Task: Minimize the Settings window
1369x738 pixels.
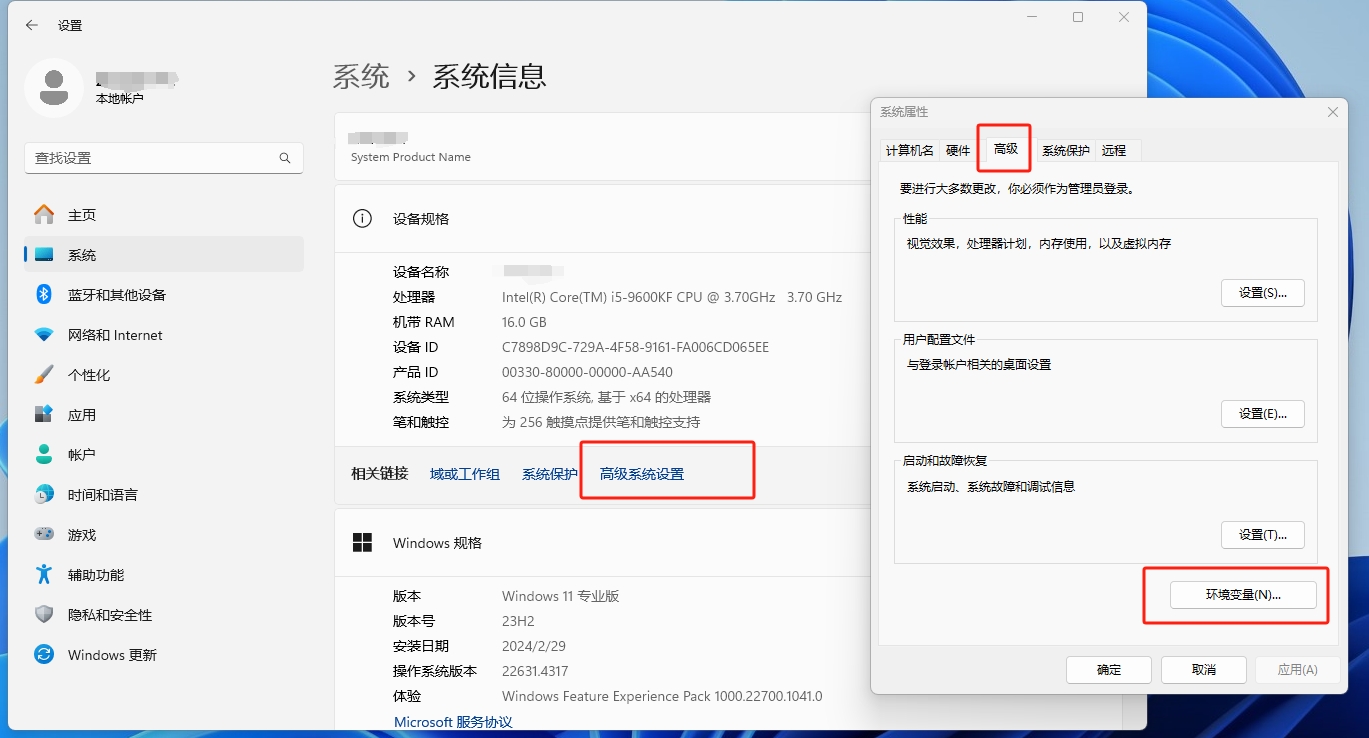Action: (1032, 17)
